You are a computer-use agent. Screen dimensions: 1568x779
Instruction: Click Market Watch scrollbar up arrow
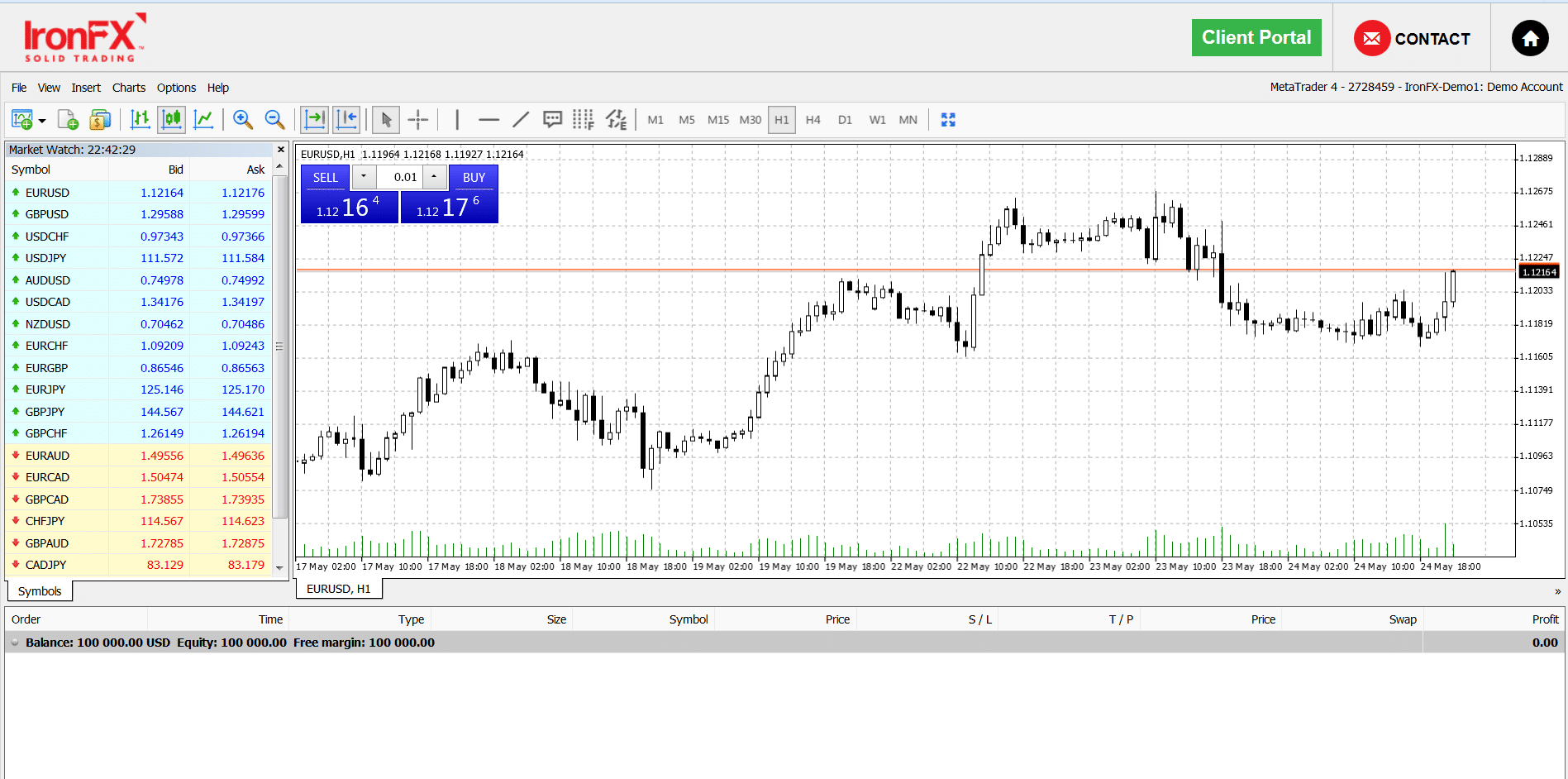point(279,166)
